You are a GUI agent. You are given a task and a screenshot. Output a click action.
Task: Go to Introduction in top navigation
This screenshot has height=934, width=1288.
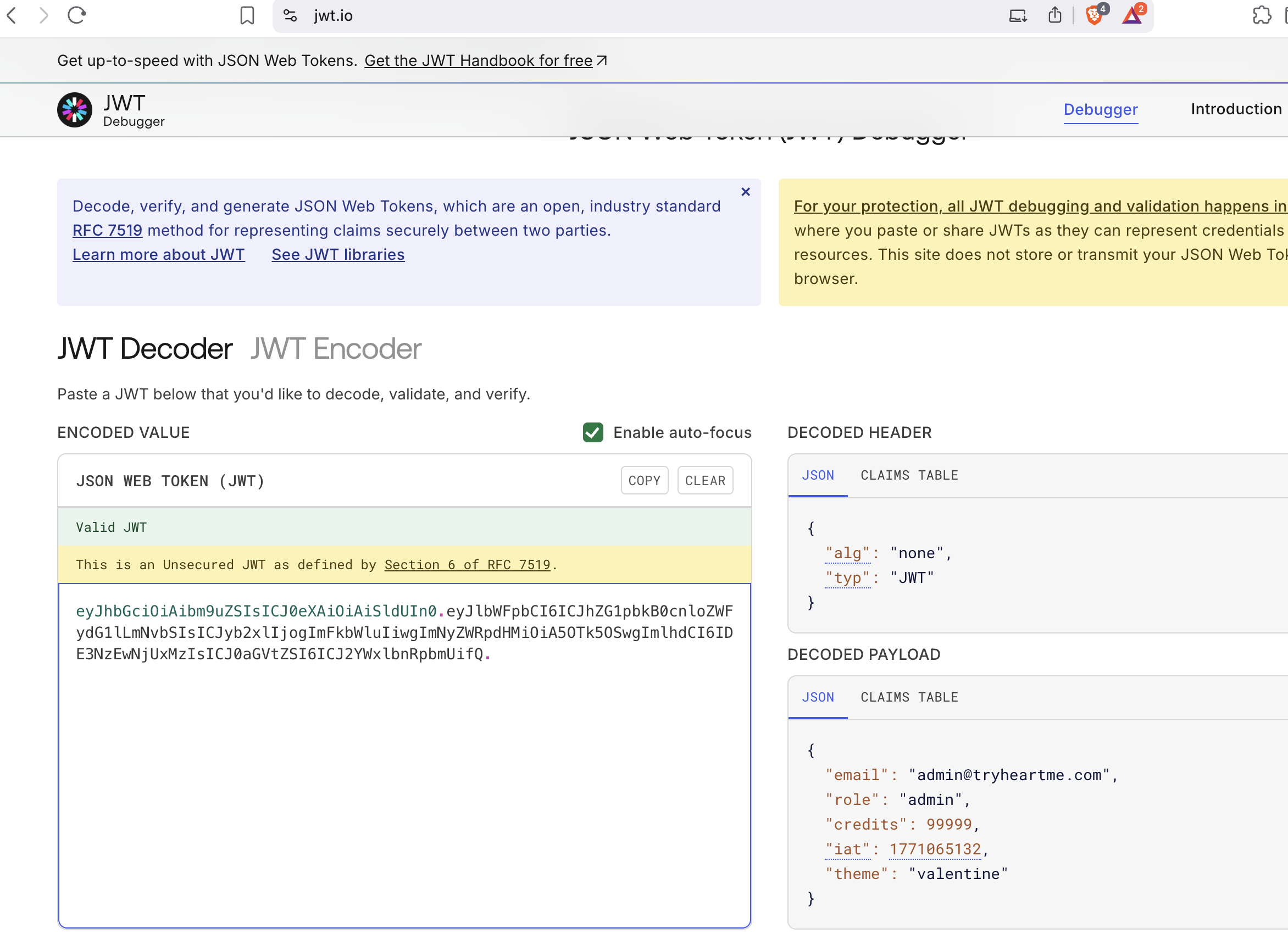pos(1236,109)
